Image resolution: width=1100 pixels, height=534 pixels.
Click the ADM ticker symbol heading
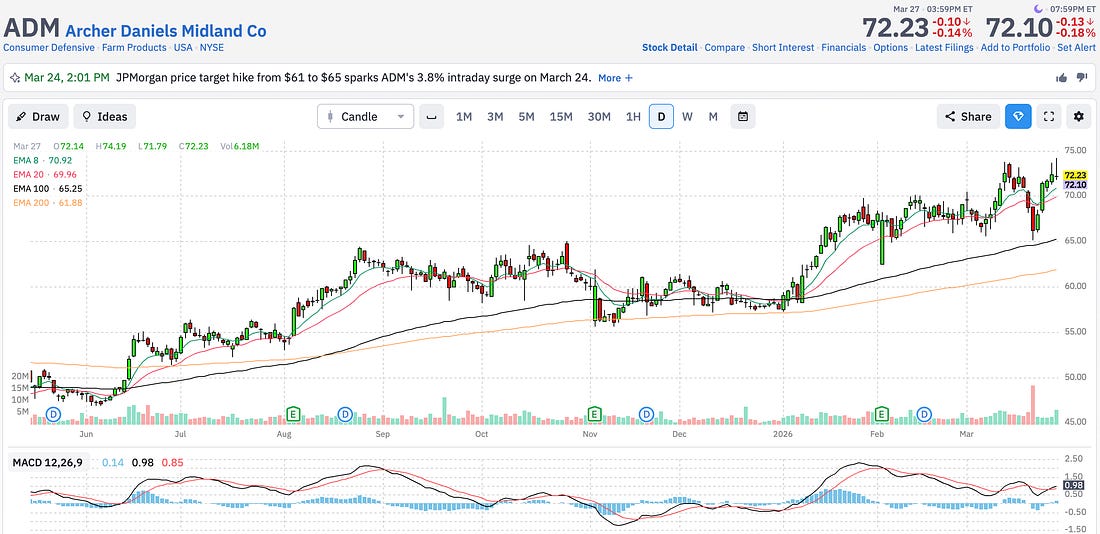pos(32,28)
